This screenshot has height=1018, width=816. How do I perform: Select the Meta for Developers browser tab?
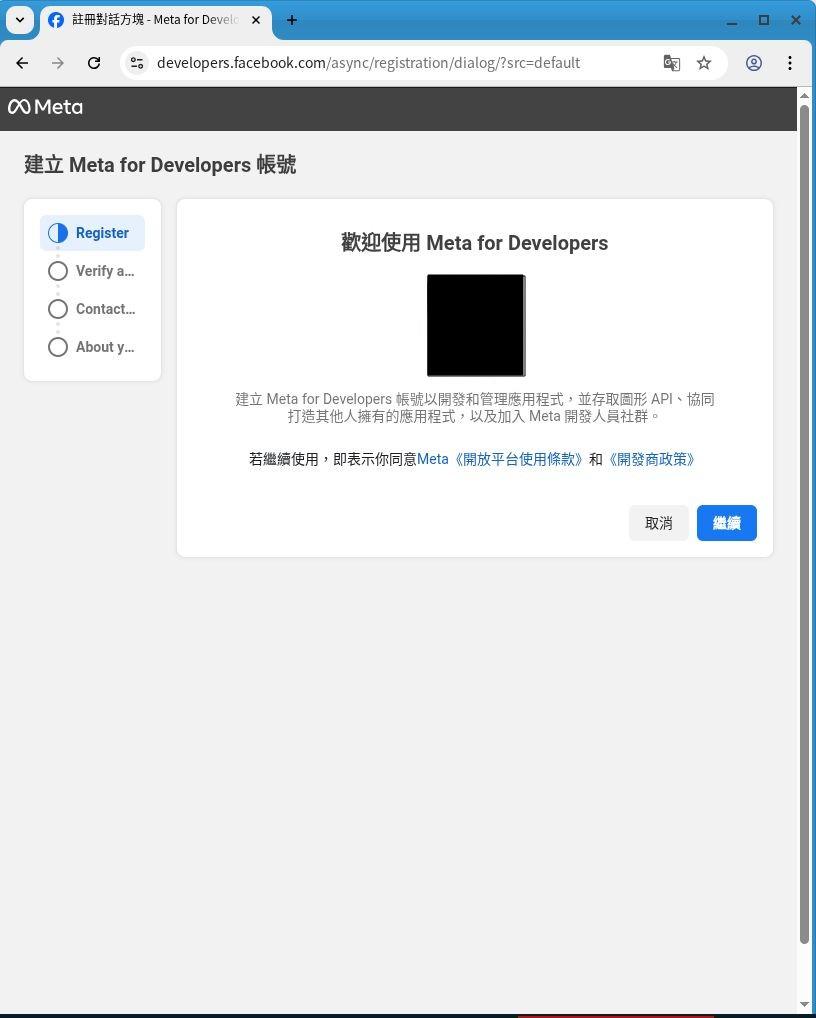[156, 20]
